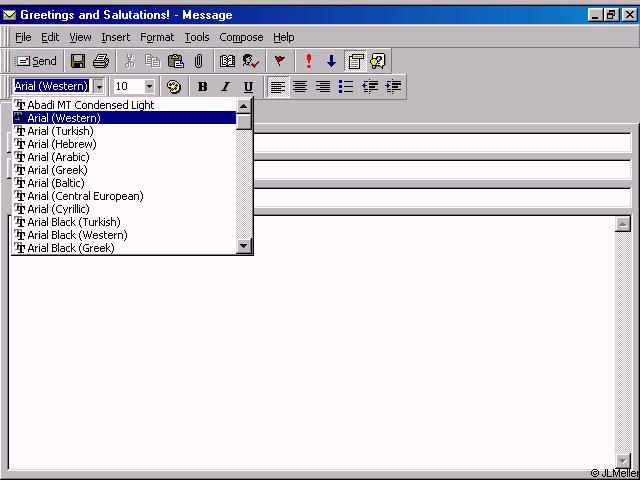Paste from clipboard icon
Screen dimensions: 640x480
[x=176, y=61]
